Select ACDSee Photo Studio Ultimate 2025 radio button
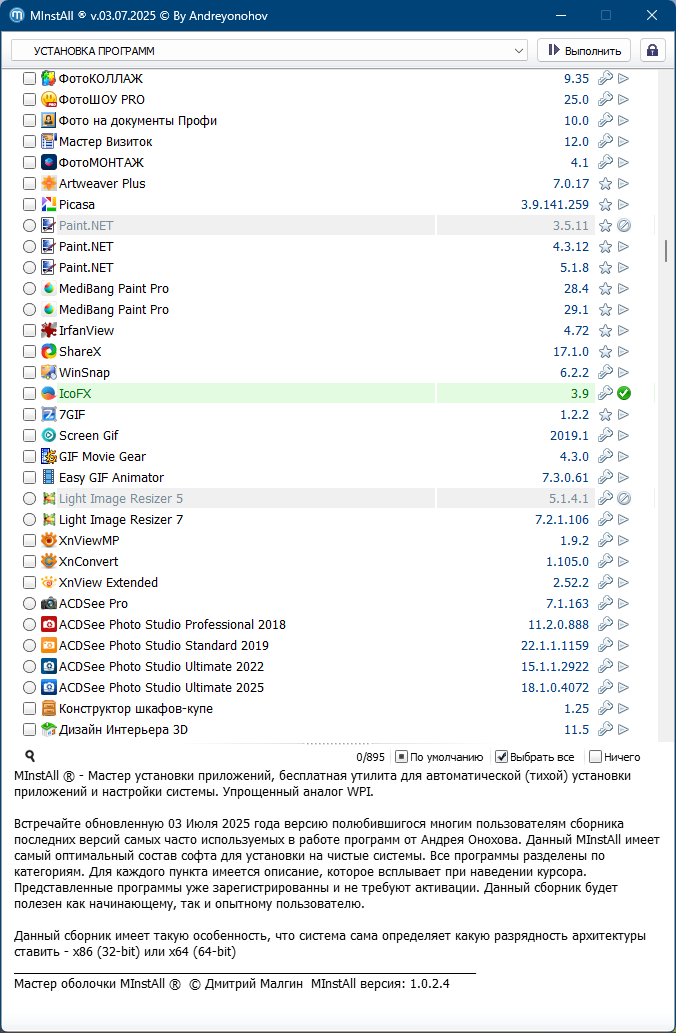 pyautogui.click(x=29, y=688)
